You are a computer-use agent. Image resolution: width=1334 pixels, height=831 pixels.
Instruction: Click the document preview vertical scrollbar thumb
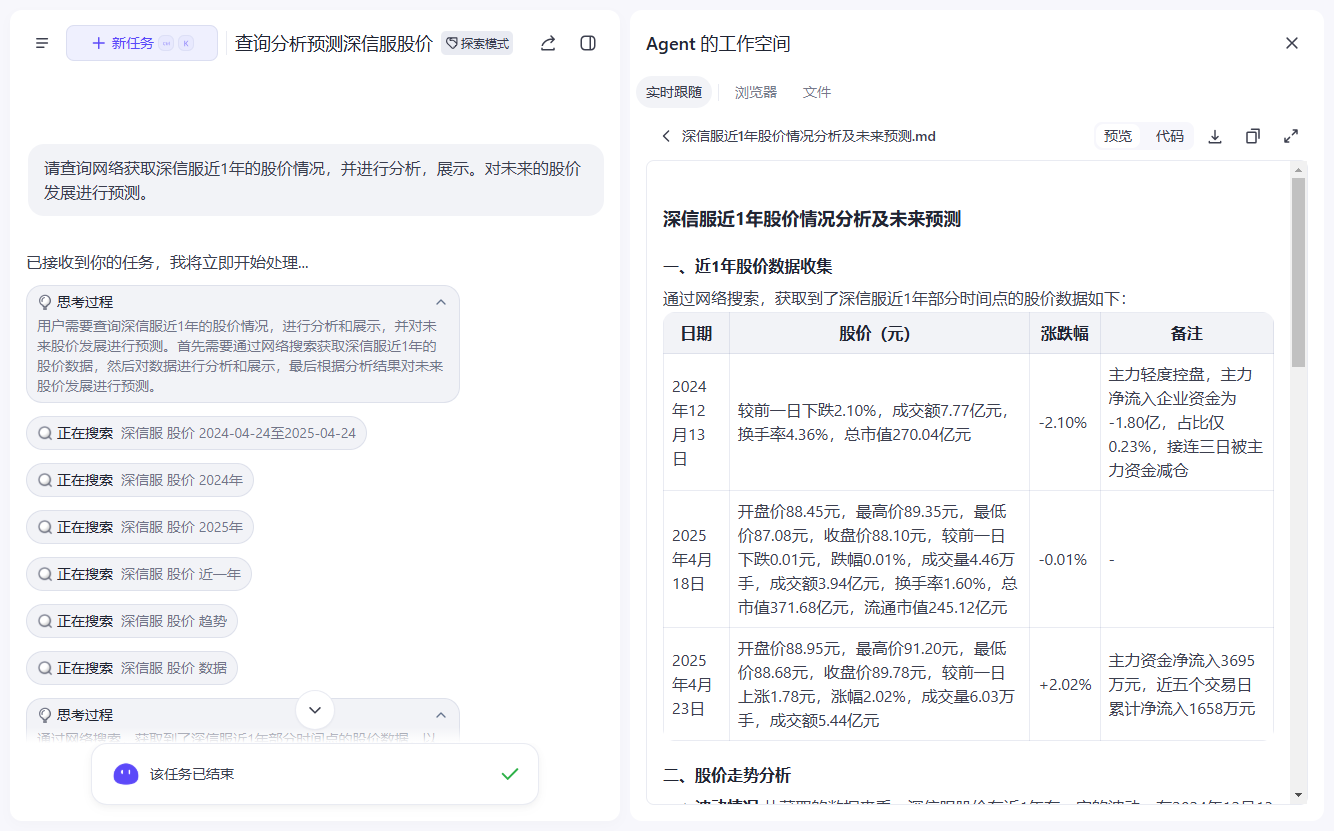click(1298, 272)
